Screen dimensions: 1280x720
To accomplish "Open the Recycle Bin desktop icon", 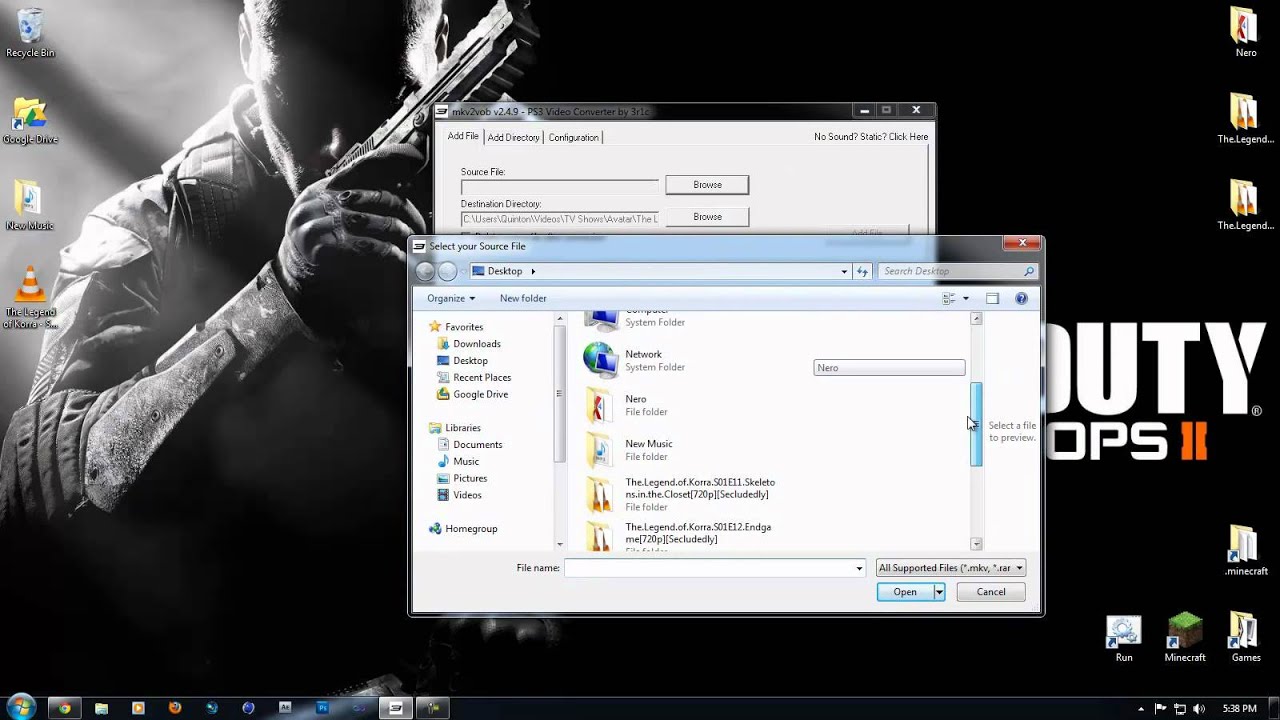I will pos(30,34).
